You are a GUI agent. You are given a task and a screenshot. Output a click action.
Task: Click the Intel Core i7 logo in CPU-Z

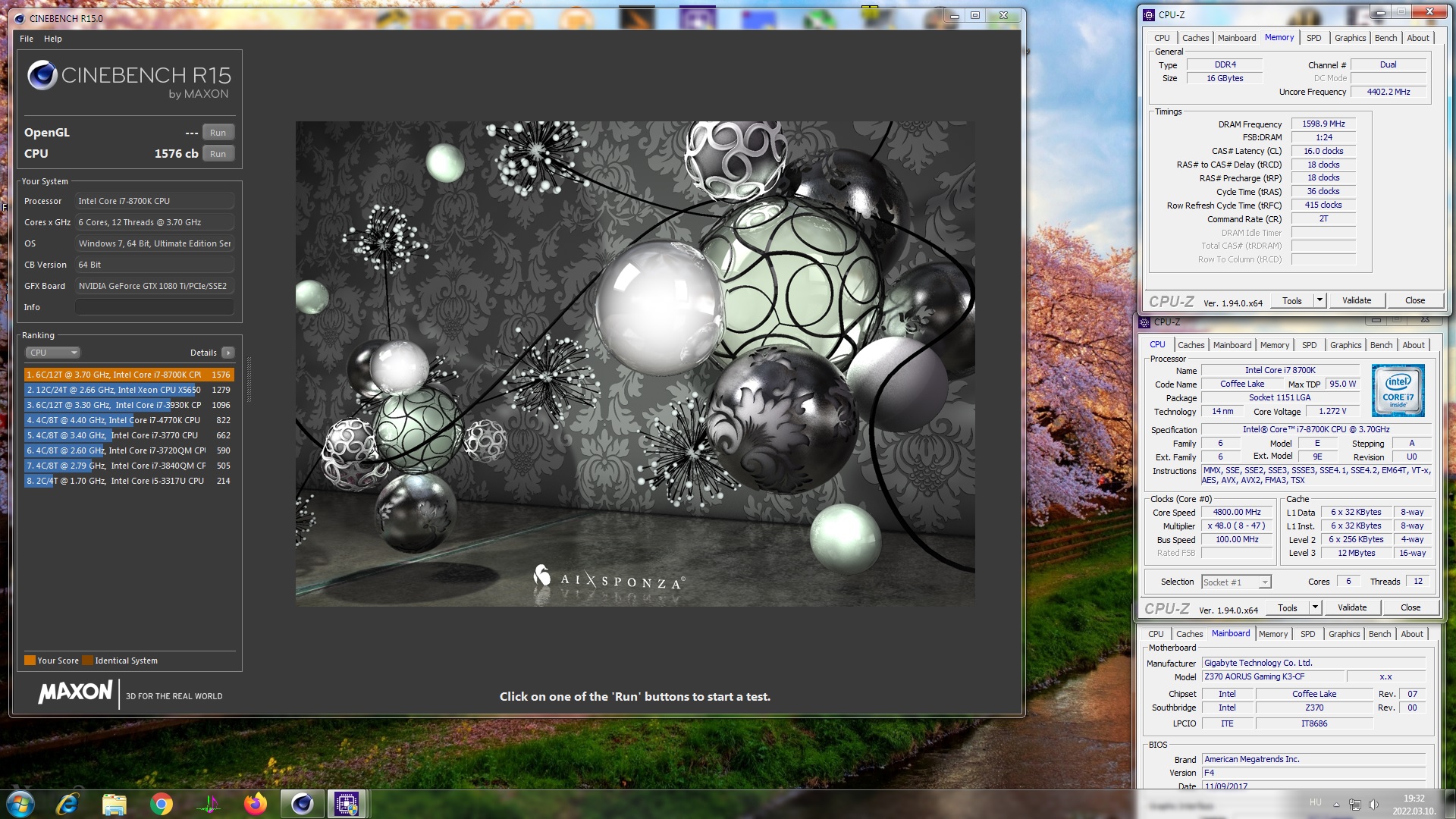1398,391
